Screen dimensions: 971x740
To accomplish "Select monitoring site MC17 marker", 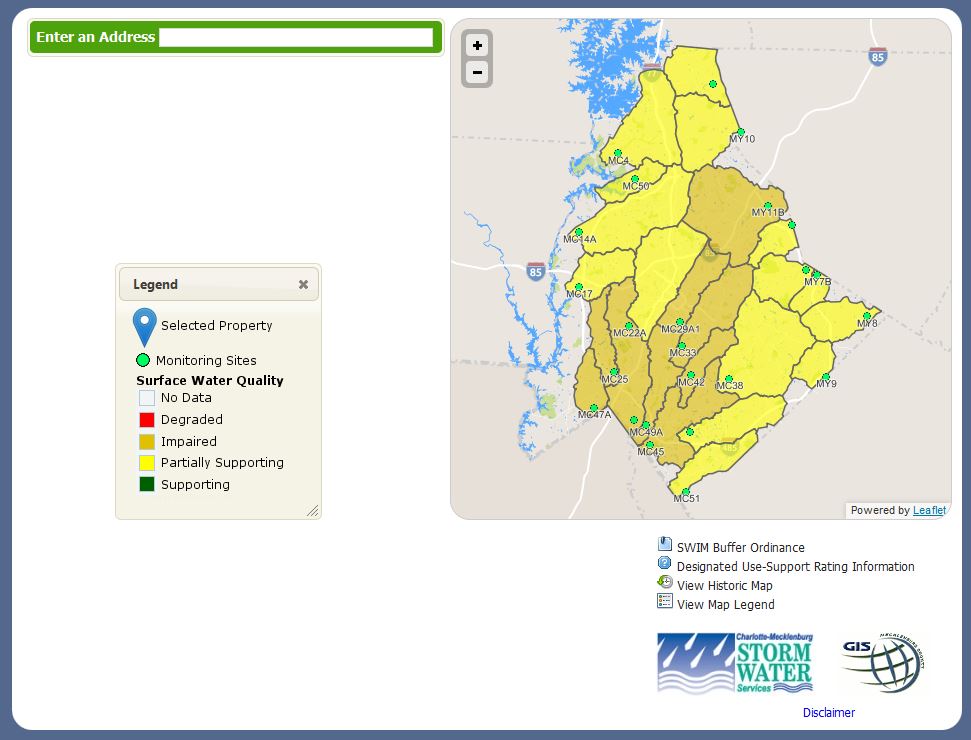I will pos(578,287).
